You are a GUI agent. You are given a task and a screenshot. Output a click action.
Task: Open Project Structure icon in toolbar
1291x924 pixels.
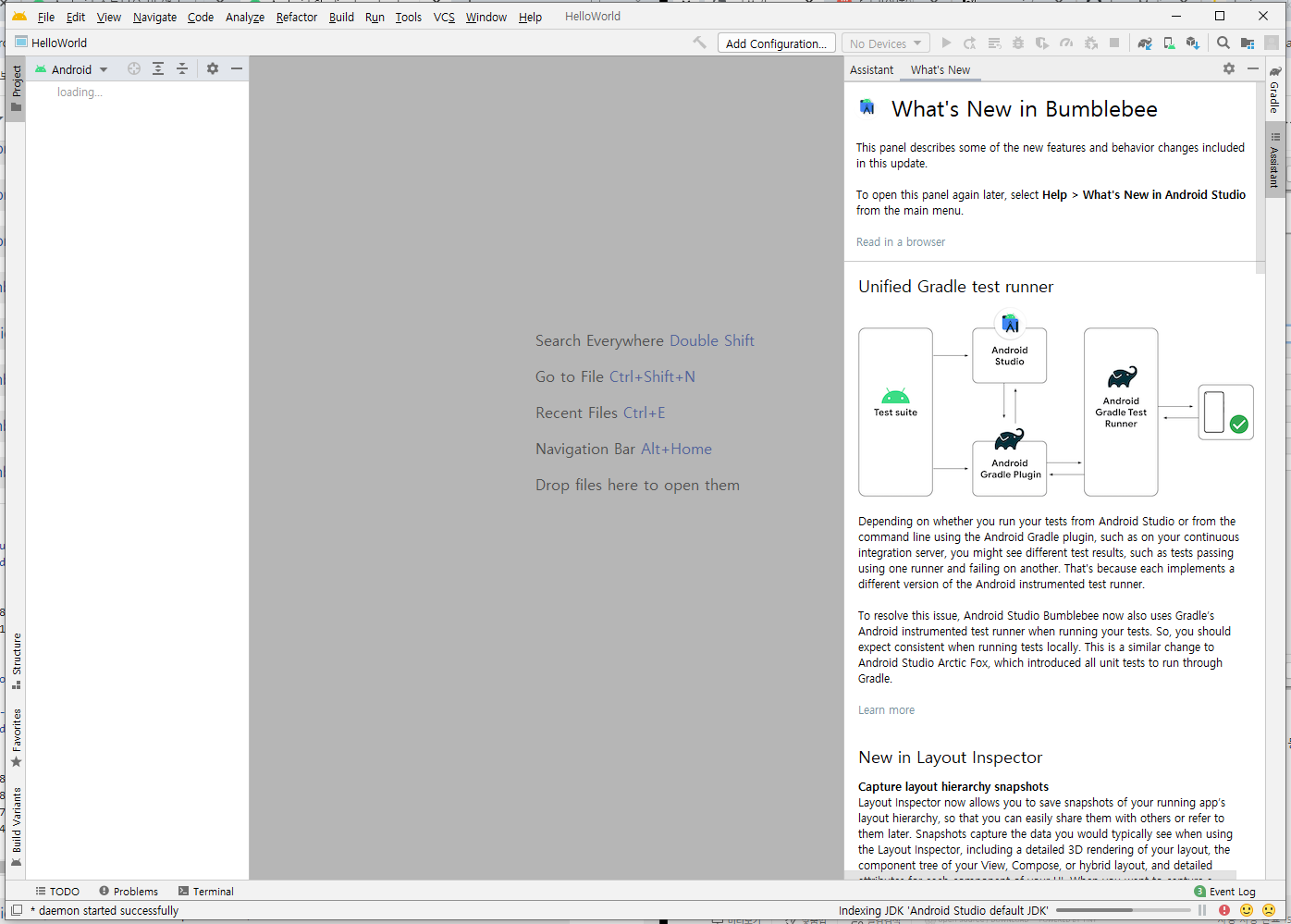1248,43
